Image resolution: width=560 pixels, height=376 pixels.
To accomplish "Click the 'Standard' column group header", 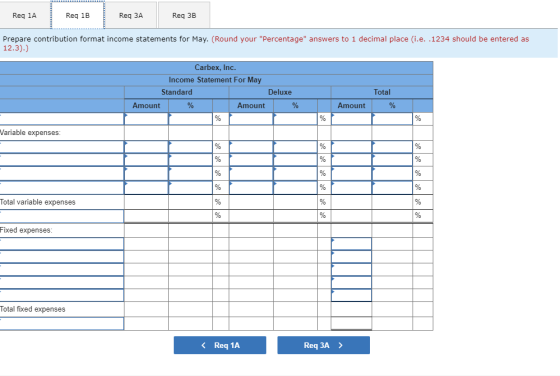I will tap(177, 92).
